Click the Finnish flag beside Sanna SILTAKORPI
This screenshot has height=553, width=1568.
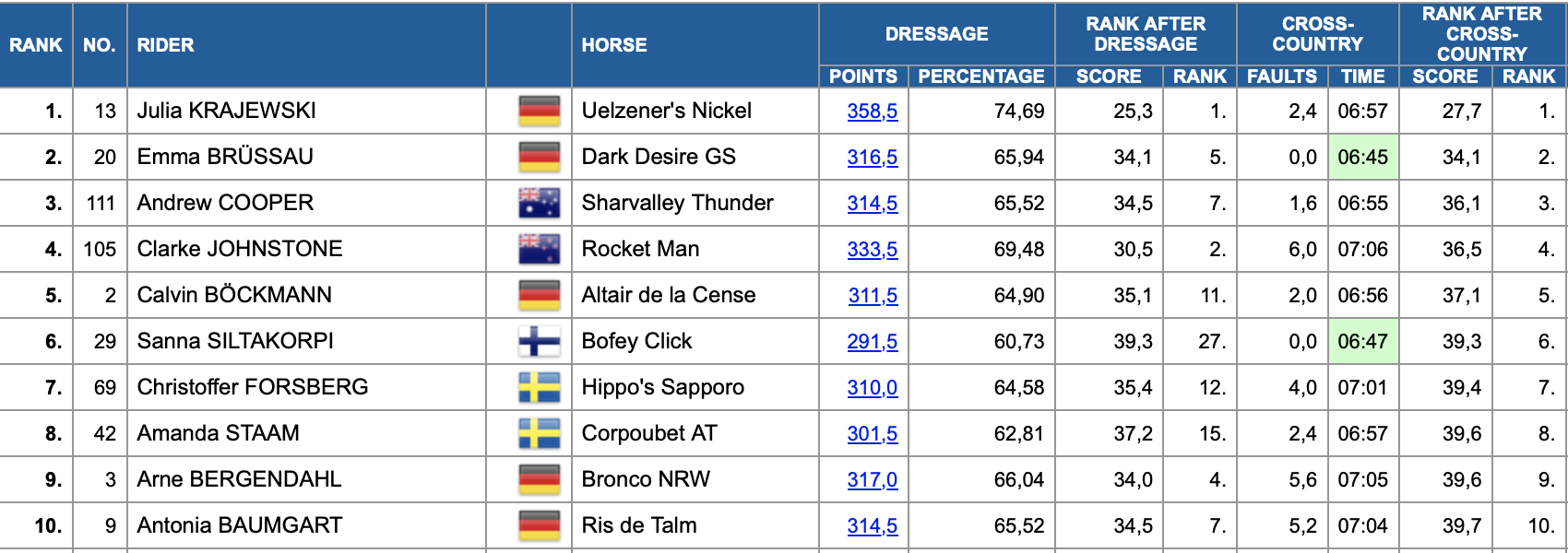[540, 341]
